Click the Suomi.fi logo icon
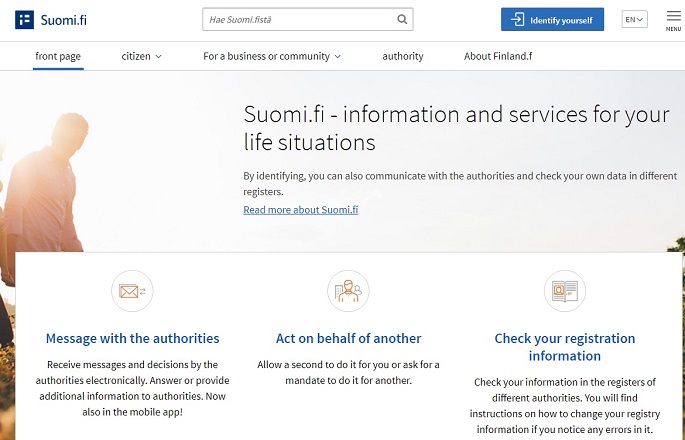The height and width of the screenshot is (440, 685). [25, 20]
